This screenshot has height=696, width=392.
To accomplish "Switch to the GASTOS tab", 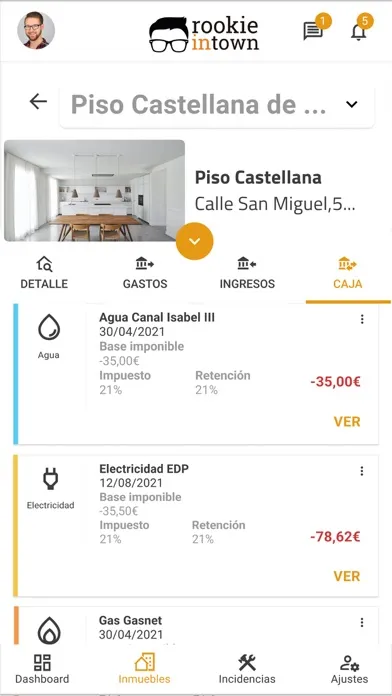I will point(145,273).
